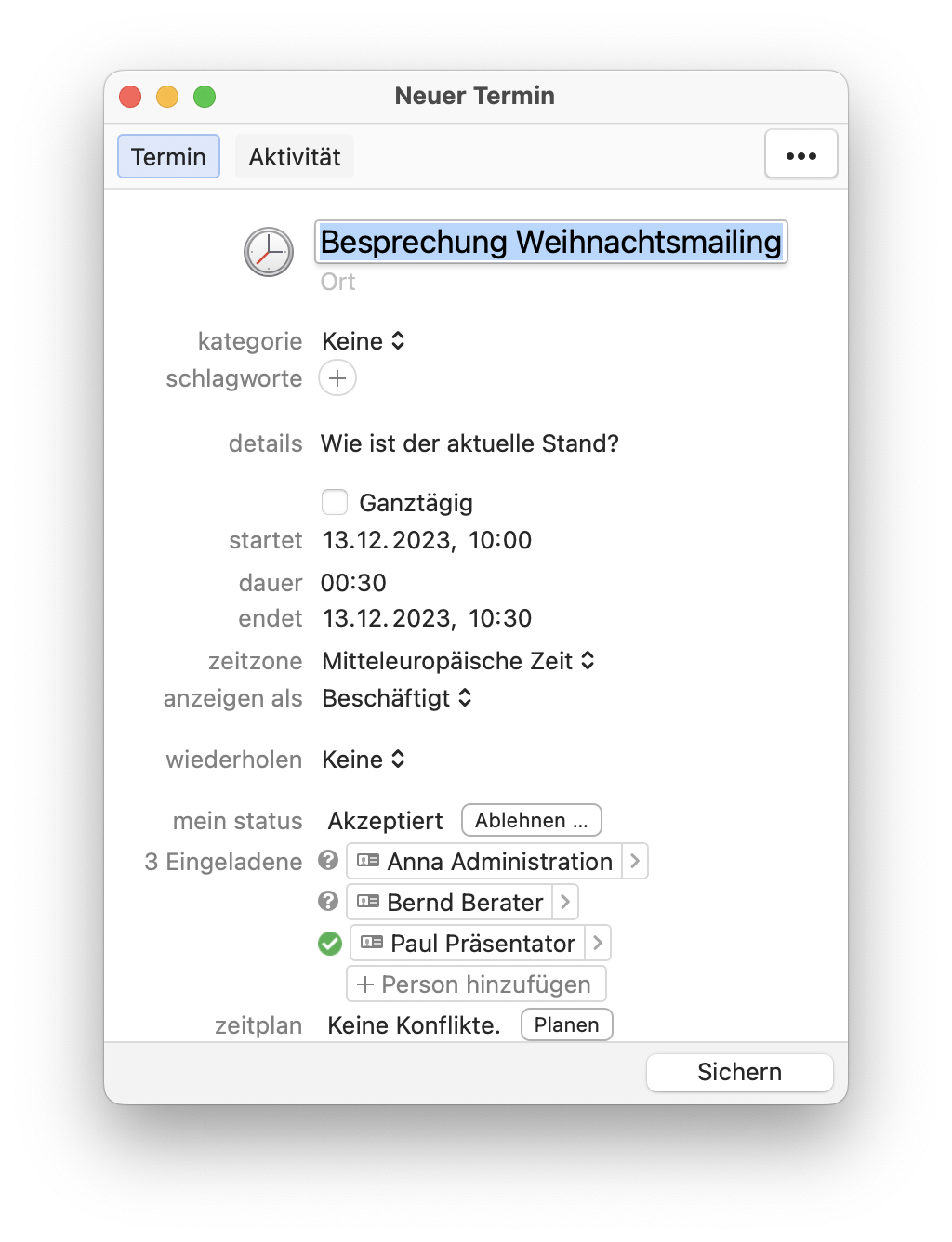Click details text Wie ist der aktuelle Stand?
The width and height of the screenshot is (952, 1242).
pos(469,443)
